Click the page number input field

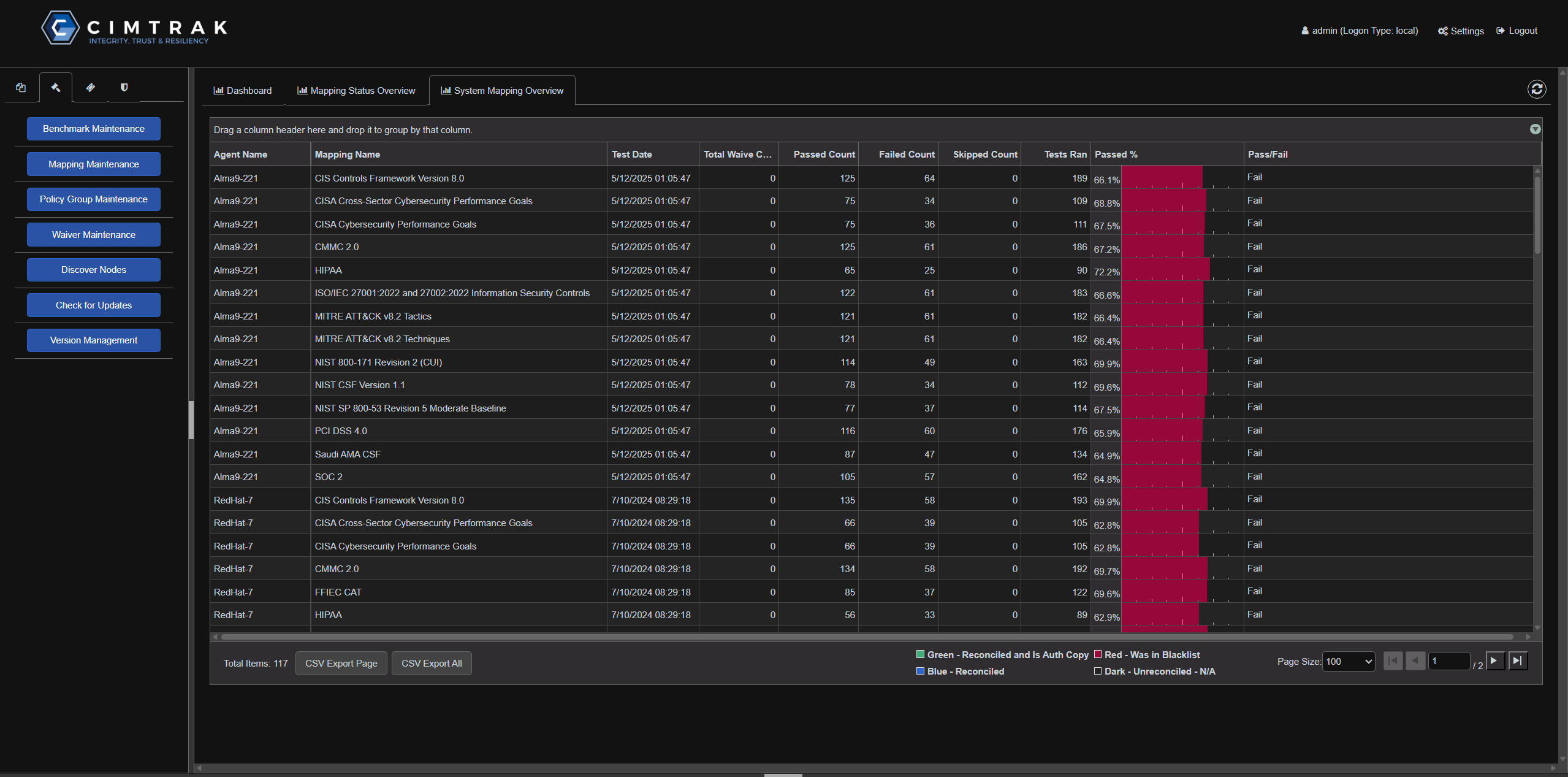tap(1449, 660)
